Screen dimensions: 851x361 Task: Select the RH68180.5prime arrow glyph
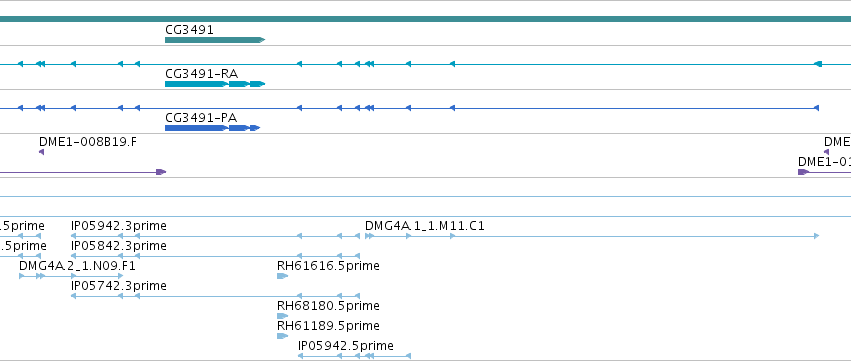pyautogui.click(x=282, y=315)
